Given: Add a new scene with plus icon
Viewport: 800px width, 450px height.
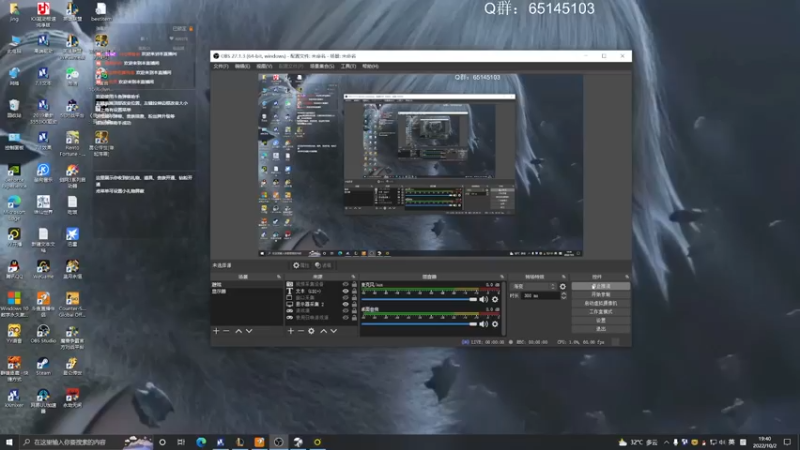Looking at the screenshot, I should (216, 331).
